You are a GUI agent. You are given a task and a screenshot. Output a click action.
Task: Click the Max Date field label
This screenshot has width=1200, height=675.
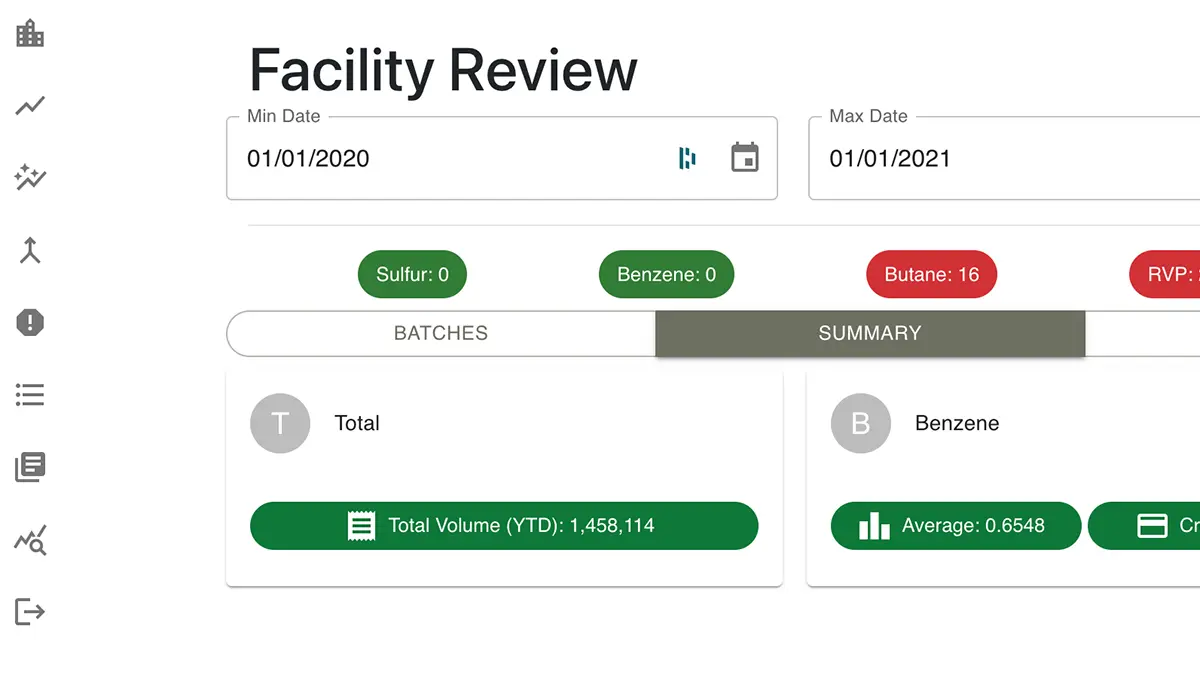click(868, 116)
